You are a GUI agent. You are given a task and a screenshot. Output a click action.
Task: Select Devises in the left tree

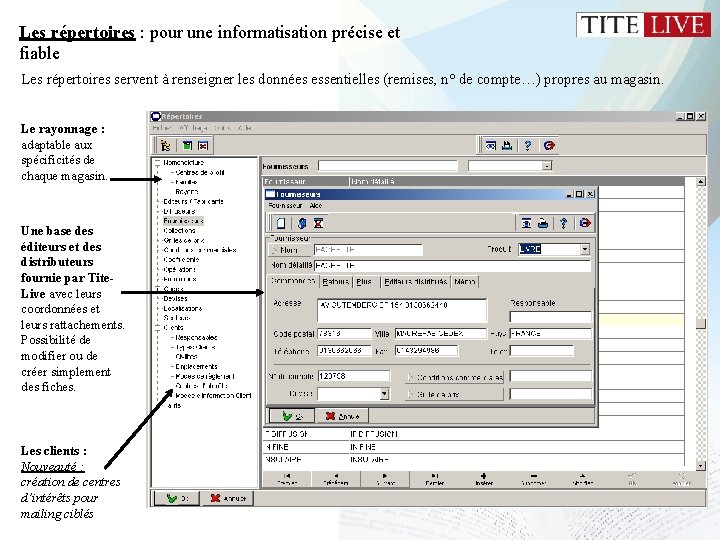(175, 298)
